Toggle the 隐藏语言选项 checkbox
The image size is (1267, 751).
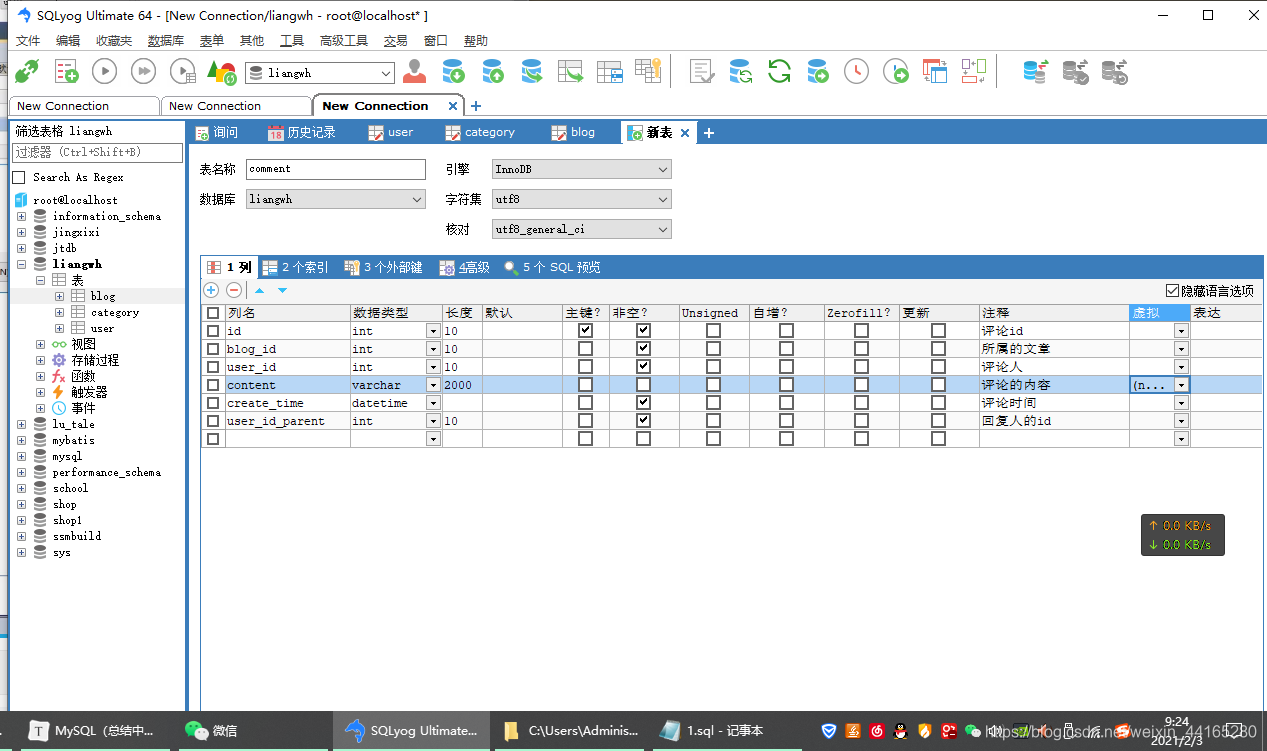1173,291
